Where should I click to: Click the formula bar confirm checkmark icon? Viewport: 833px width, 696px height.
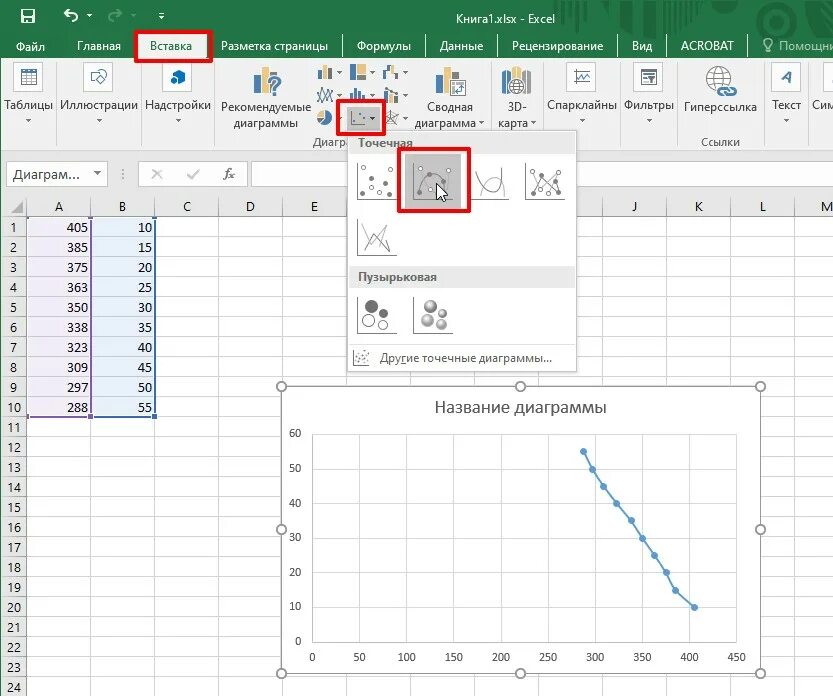[x=193, y=174]
